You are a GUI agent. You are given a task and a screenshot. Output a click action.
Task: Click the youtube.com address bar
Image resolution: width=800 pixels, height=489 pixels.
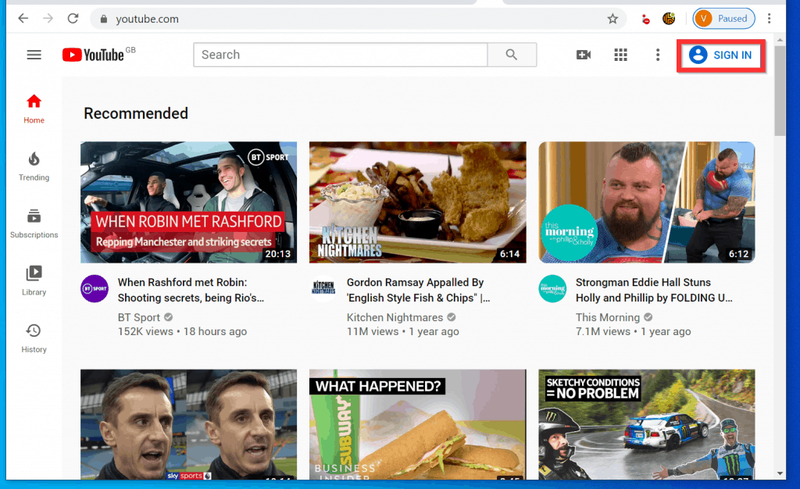point(357,19)
